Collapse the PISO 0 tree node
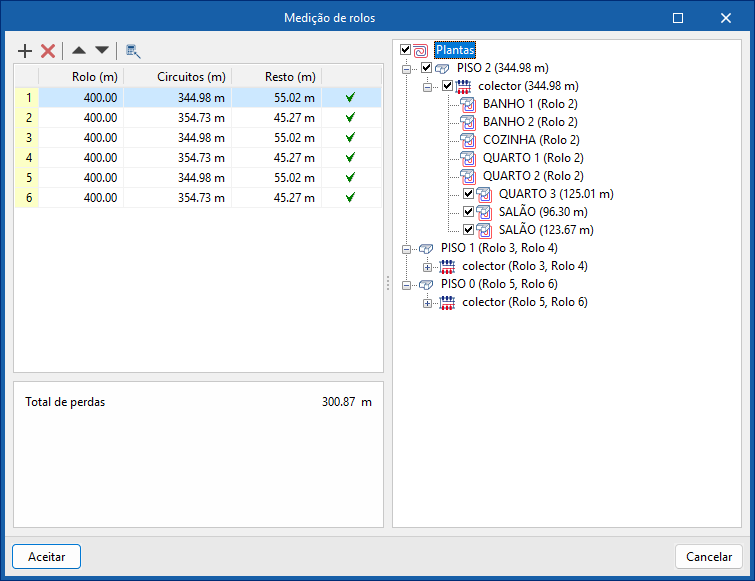The height and width of the screenshot is (581, 755). (406, 285)
